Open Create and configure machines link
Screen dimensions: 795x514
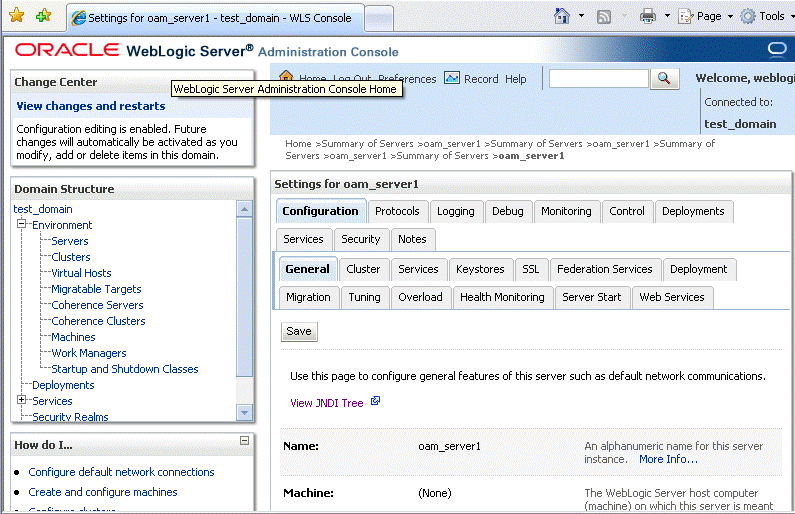(x=103, y=492)
